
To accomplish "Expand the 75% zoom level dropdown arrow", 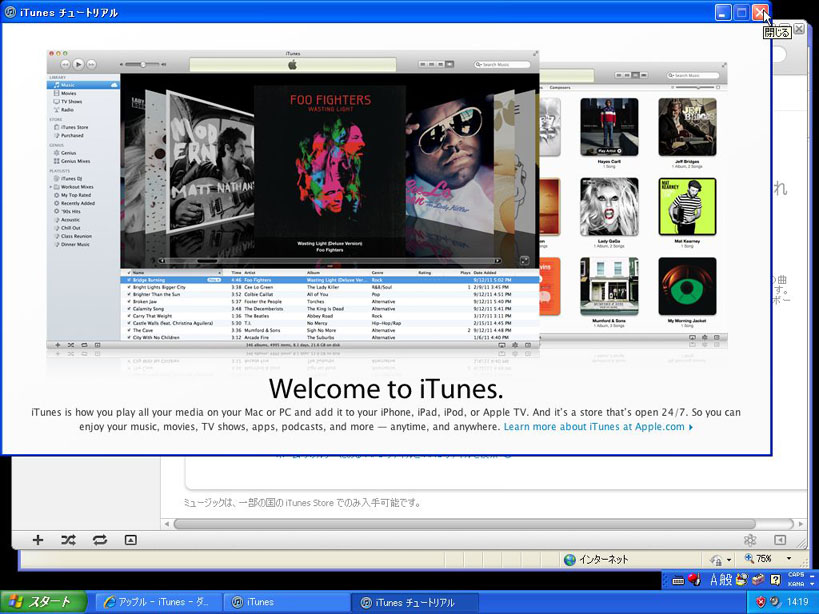I will [789, 559].
